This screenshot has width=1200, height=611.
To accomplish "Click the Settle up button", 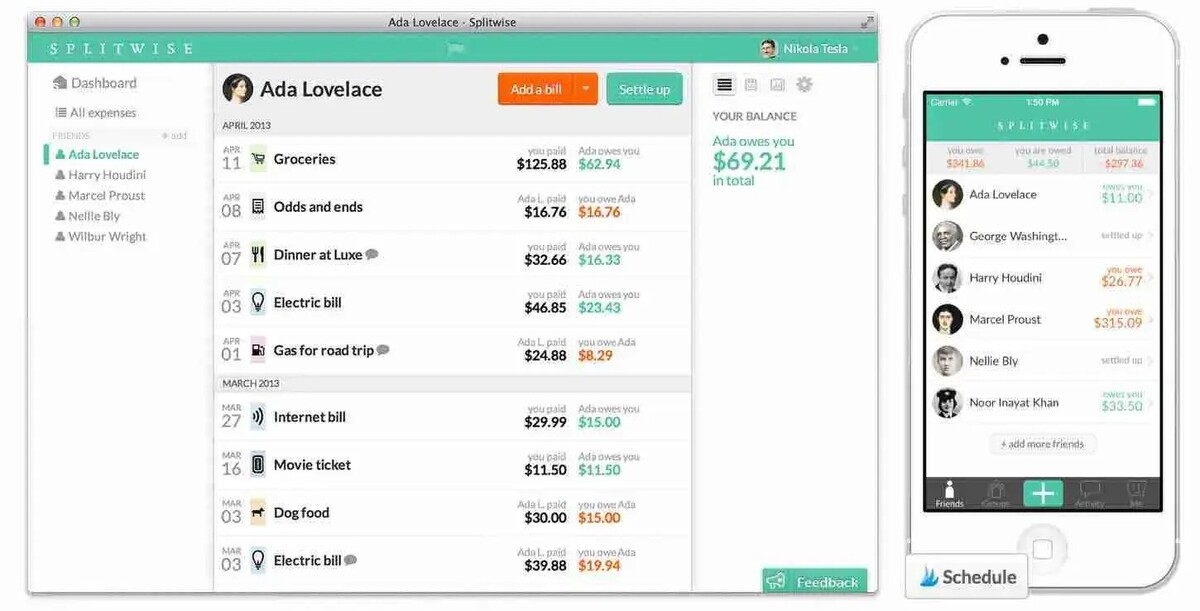I will 644,89.
